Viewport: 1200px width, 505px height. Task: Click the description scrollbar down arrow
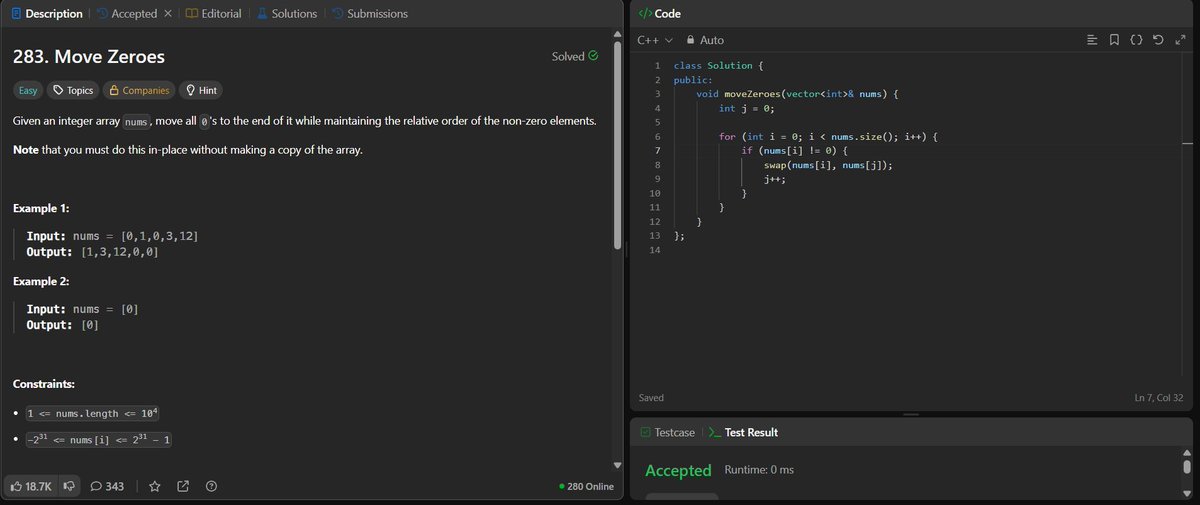click(x=617, y=464)
